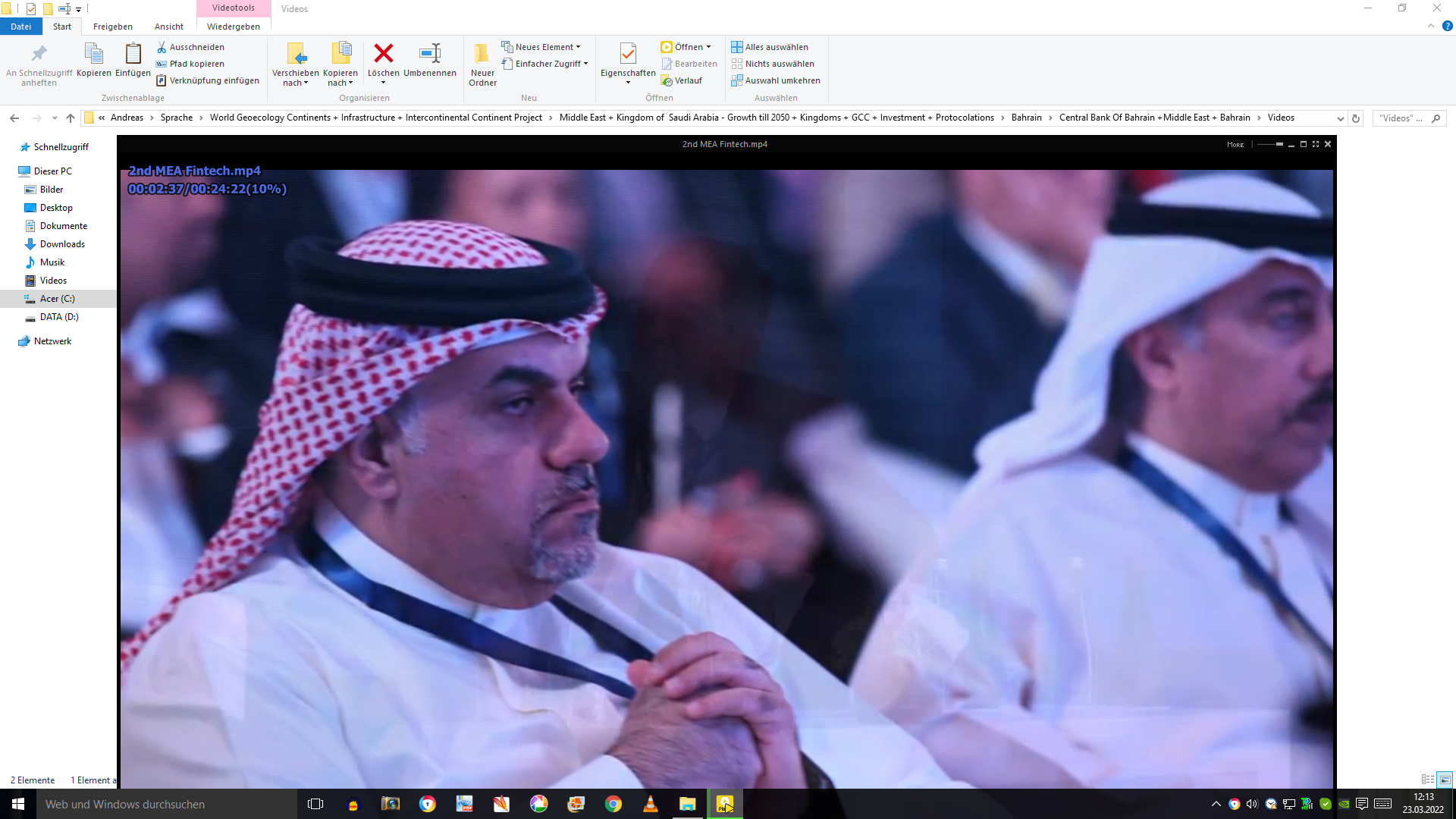Image resolution: width=1456 pixels, height=819 pixels.
Task: Click the red Löschen delete icon
Action: pyautogui.click(x=384, y=53)
